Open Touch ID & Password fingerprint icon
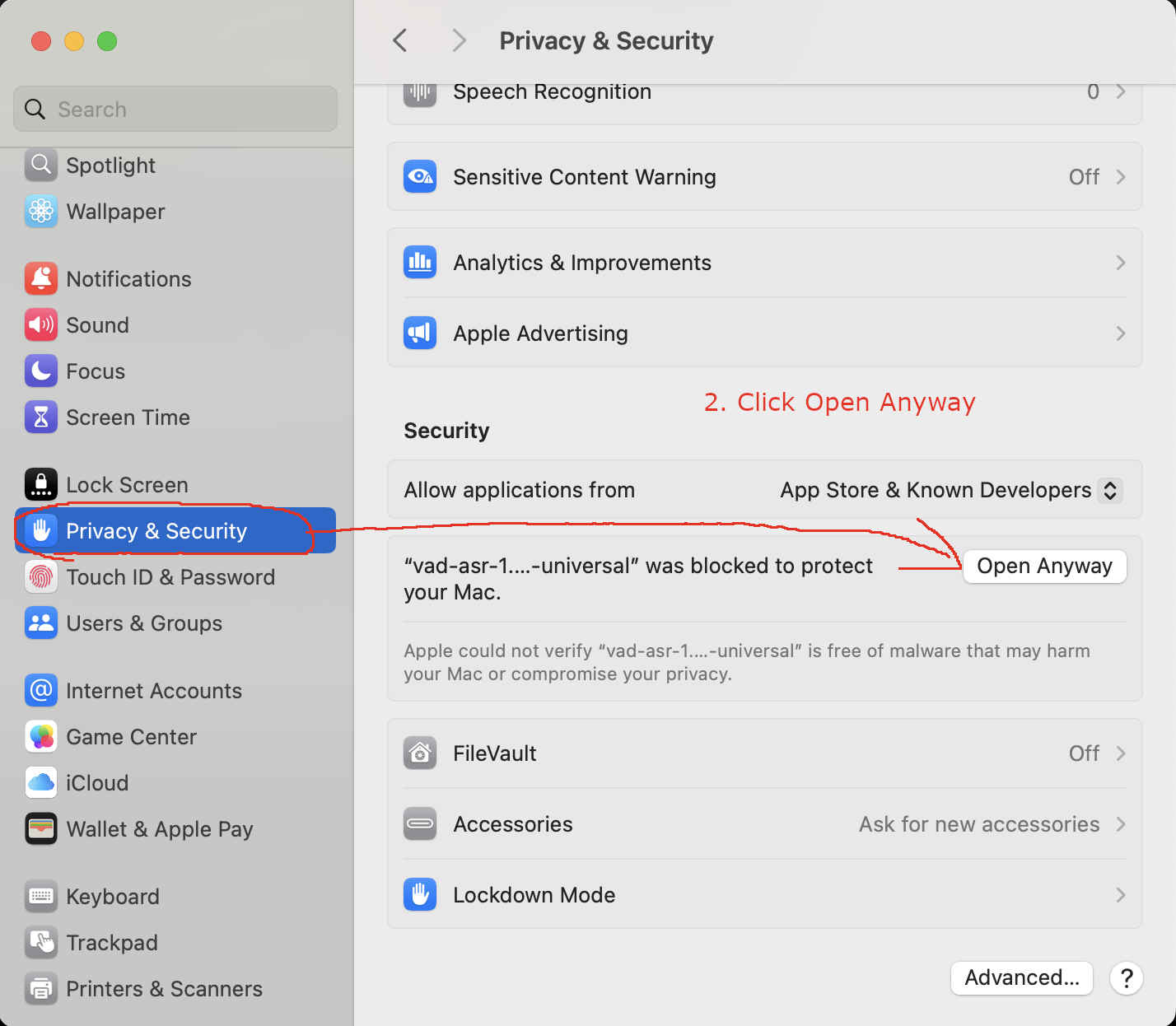 pyautogui.click(x=40, y=577)
